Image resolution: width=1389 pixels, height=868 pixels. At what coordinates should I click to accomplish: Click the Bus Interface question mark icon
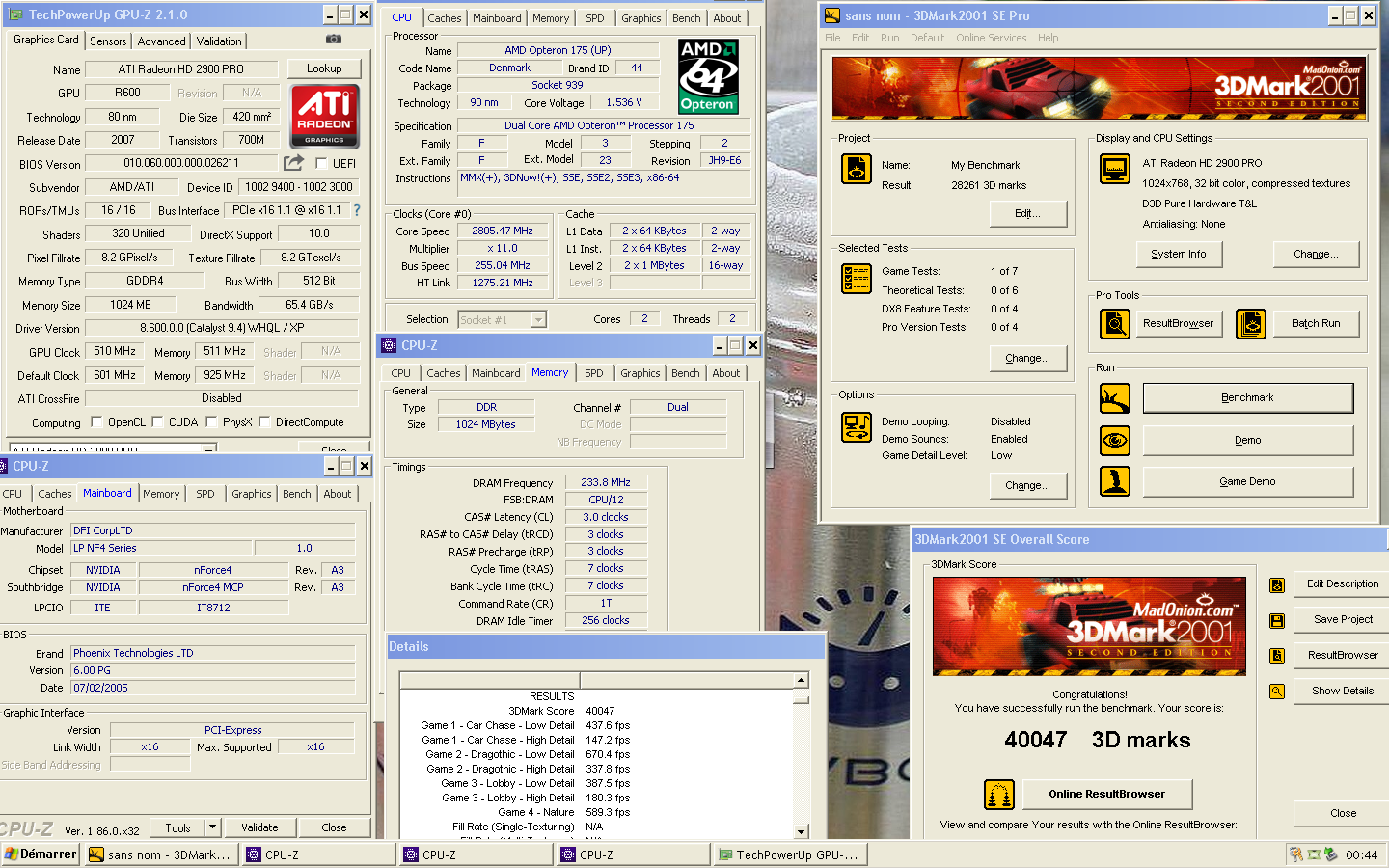coord(357,209)
